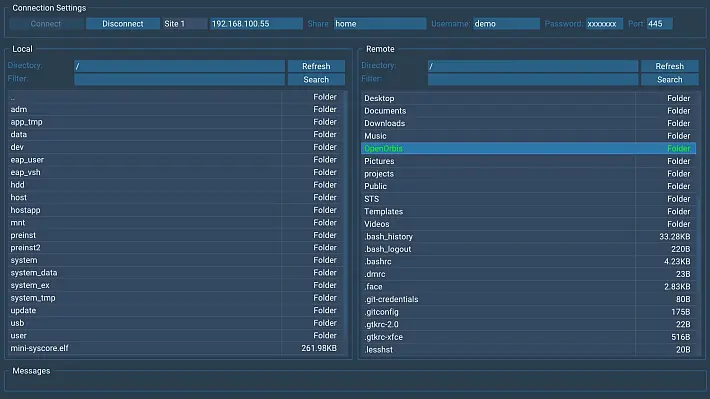Select the OpenOrbis folder in Remote list
The image size is (710, 399).
point(528,149)
